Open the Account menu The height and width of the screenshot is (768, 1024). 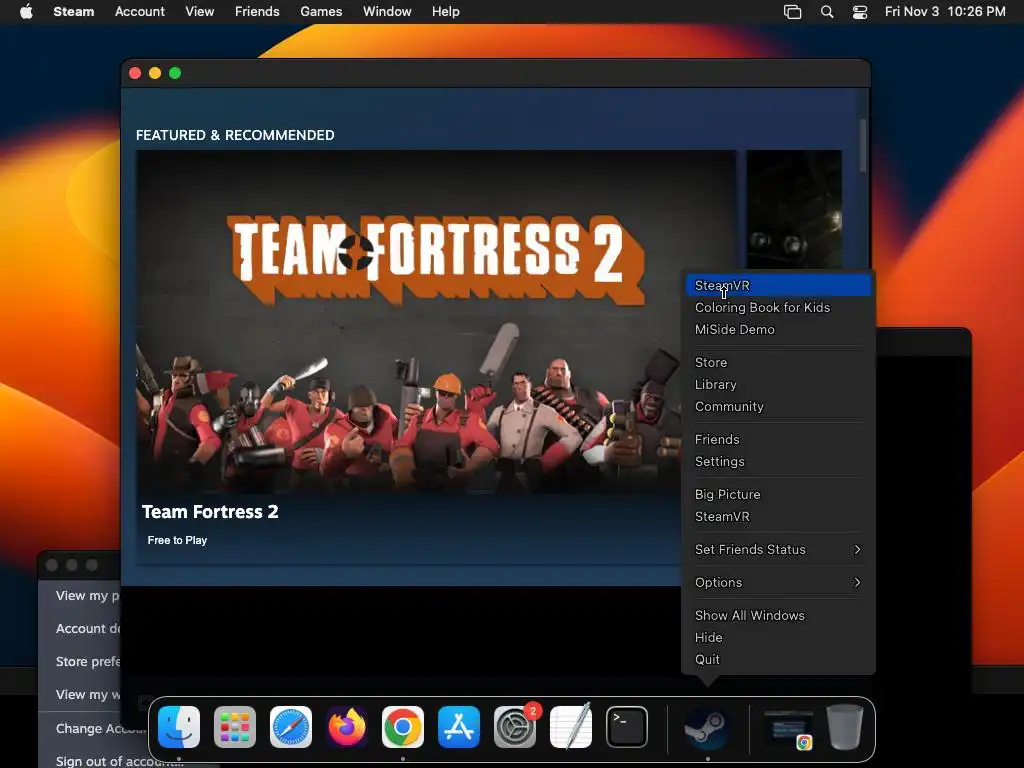pos(140,11)
